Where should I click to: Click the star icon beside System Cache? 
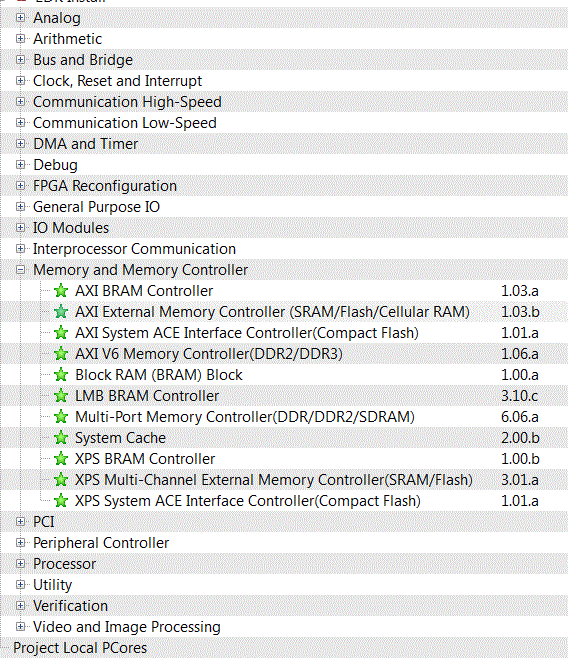coord(61,438)
